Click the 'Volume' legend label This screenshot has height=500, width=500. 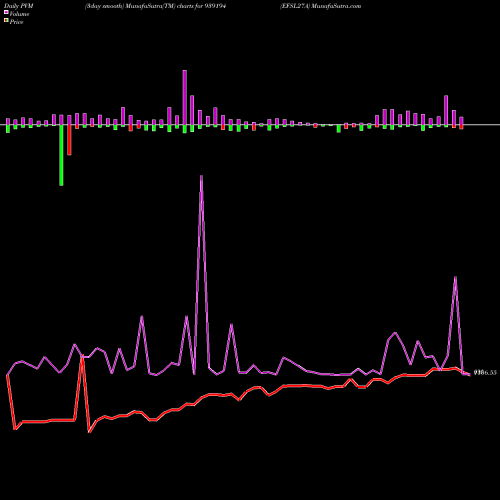[19, 14]
